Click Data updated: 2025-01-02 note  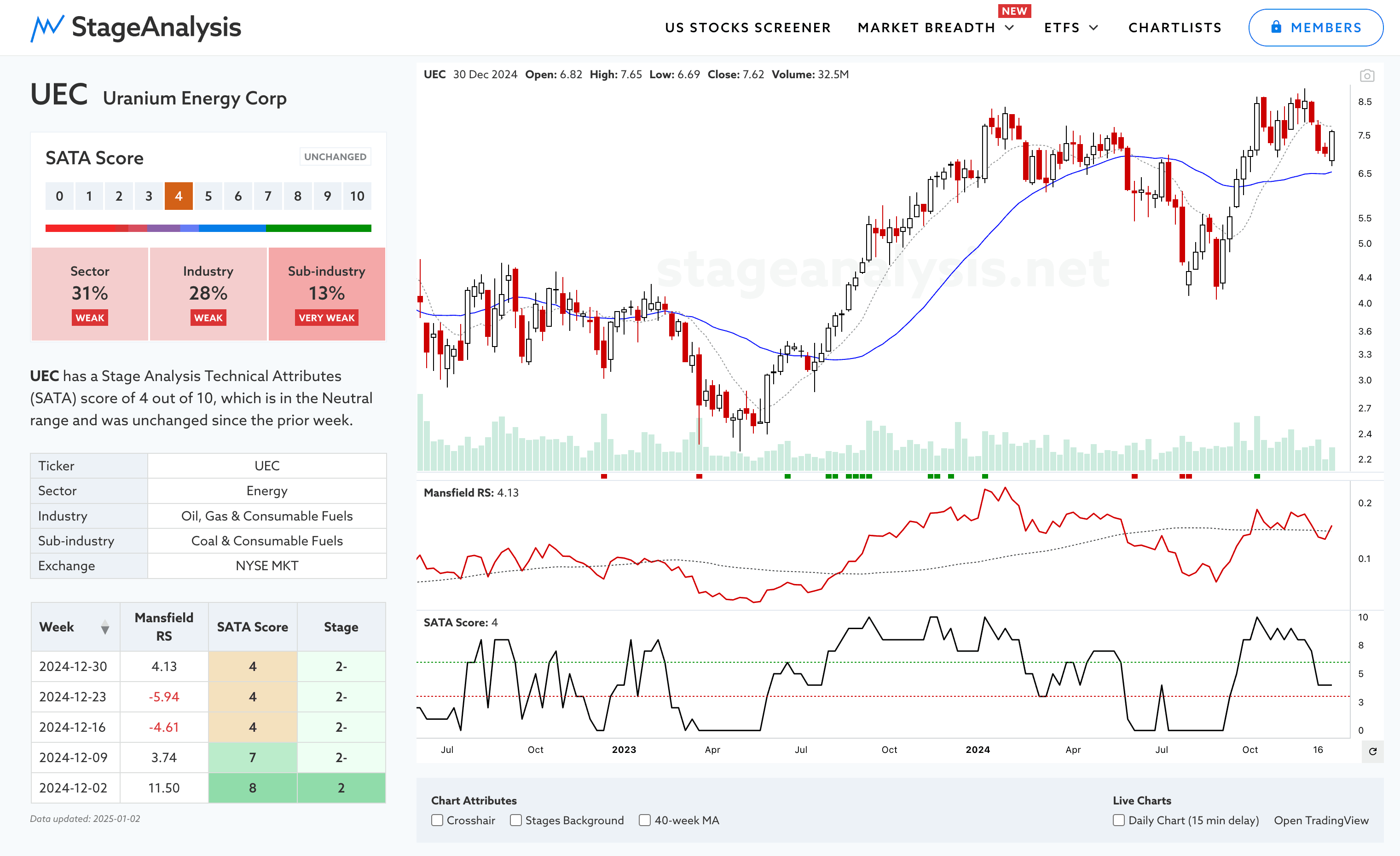click(x=85, y=819)
